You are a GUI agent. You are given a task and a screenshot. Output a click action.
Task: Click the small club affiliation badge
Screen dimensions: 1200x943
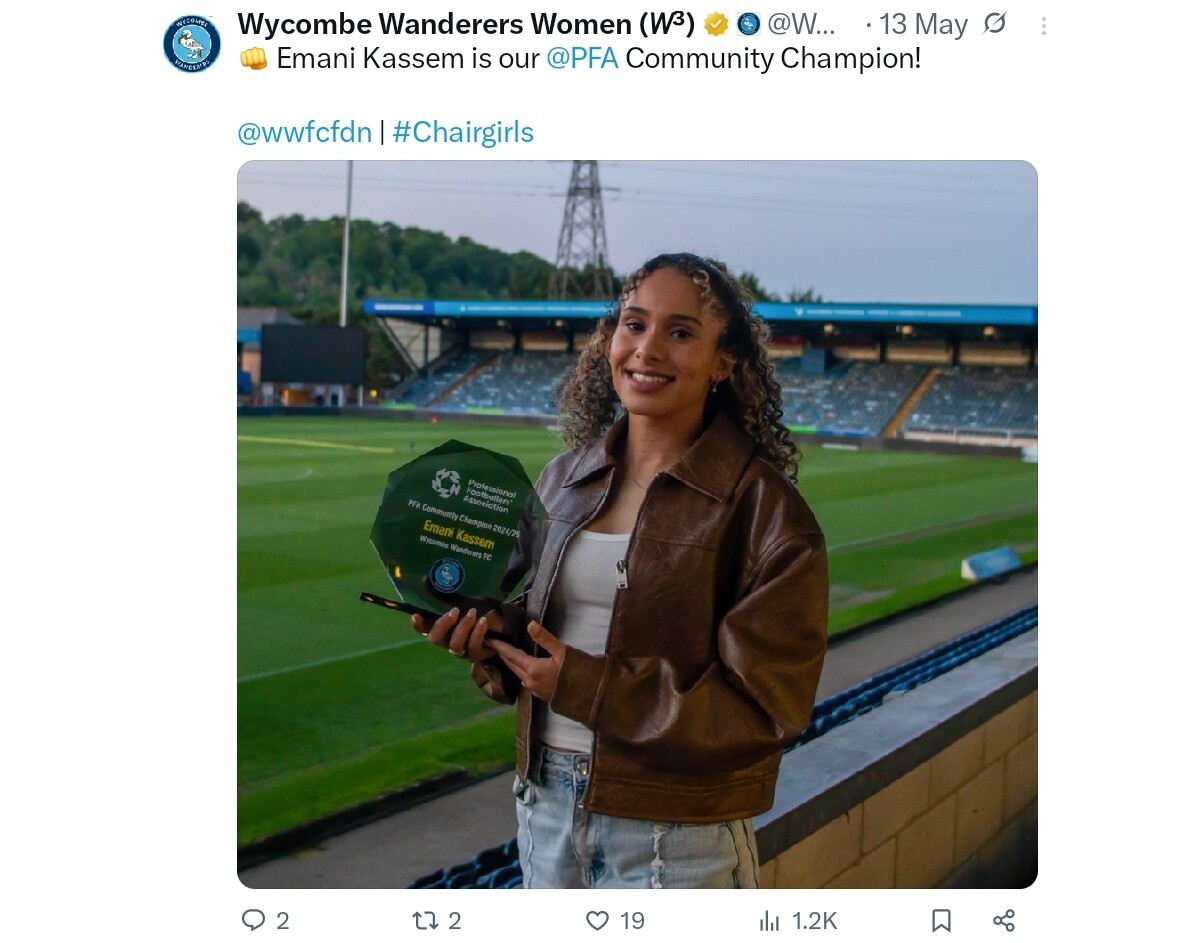coord(748,24)
